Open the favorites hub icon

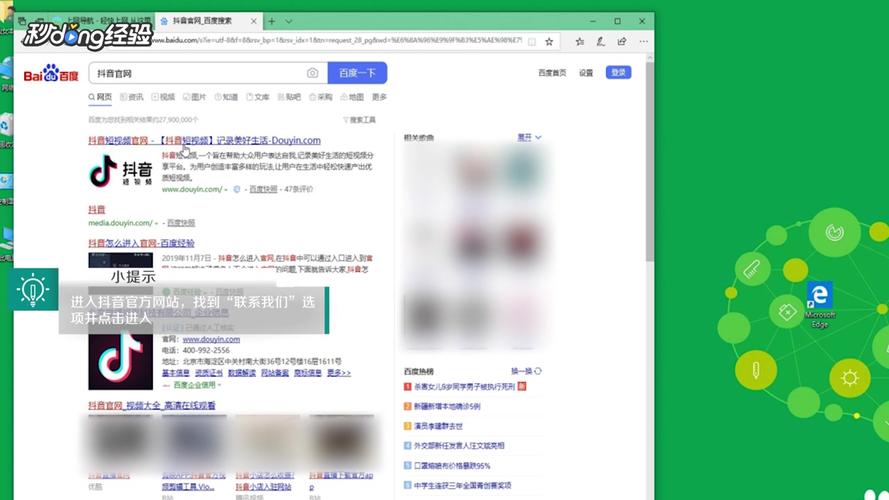click(x=579, y=41)
